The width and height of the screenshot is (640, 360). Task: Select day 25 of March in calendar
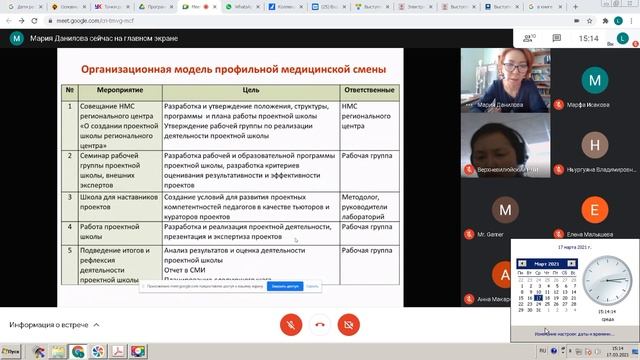(x=547, y=304)
